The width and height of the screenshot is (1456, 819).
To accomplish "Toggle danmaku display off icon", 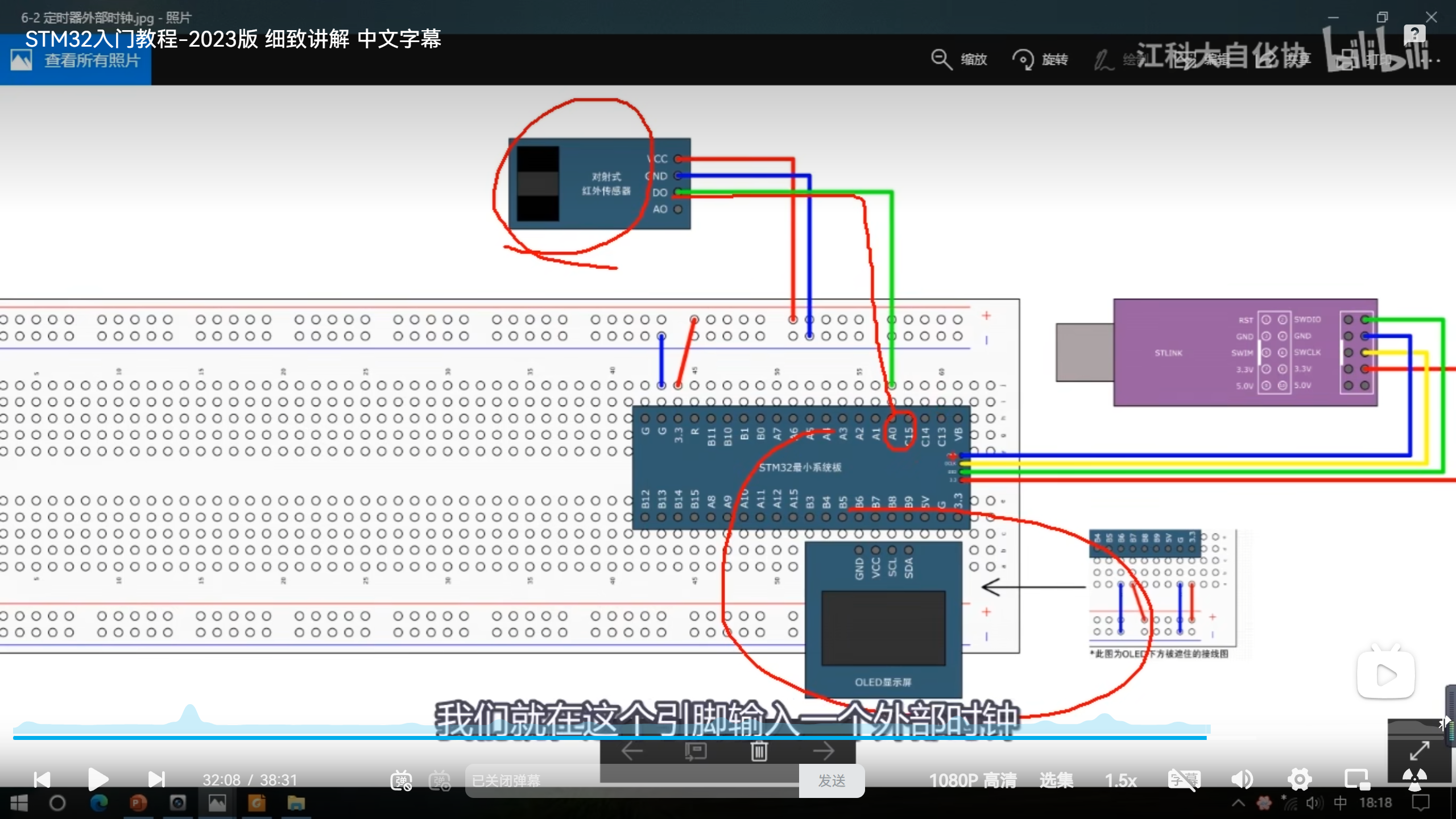I will (x=401, y=780).
